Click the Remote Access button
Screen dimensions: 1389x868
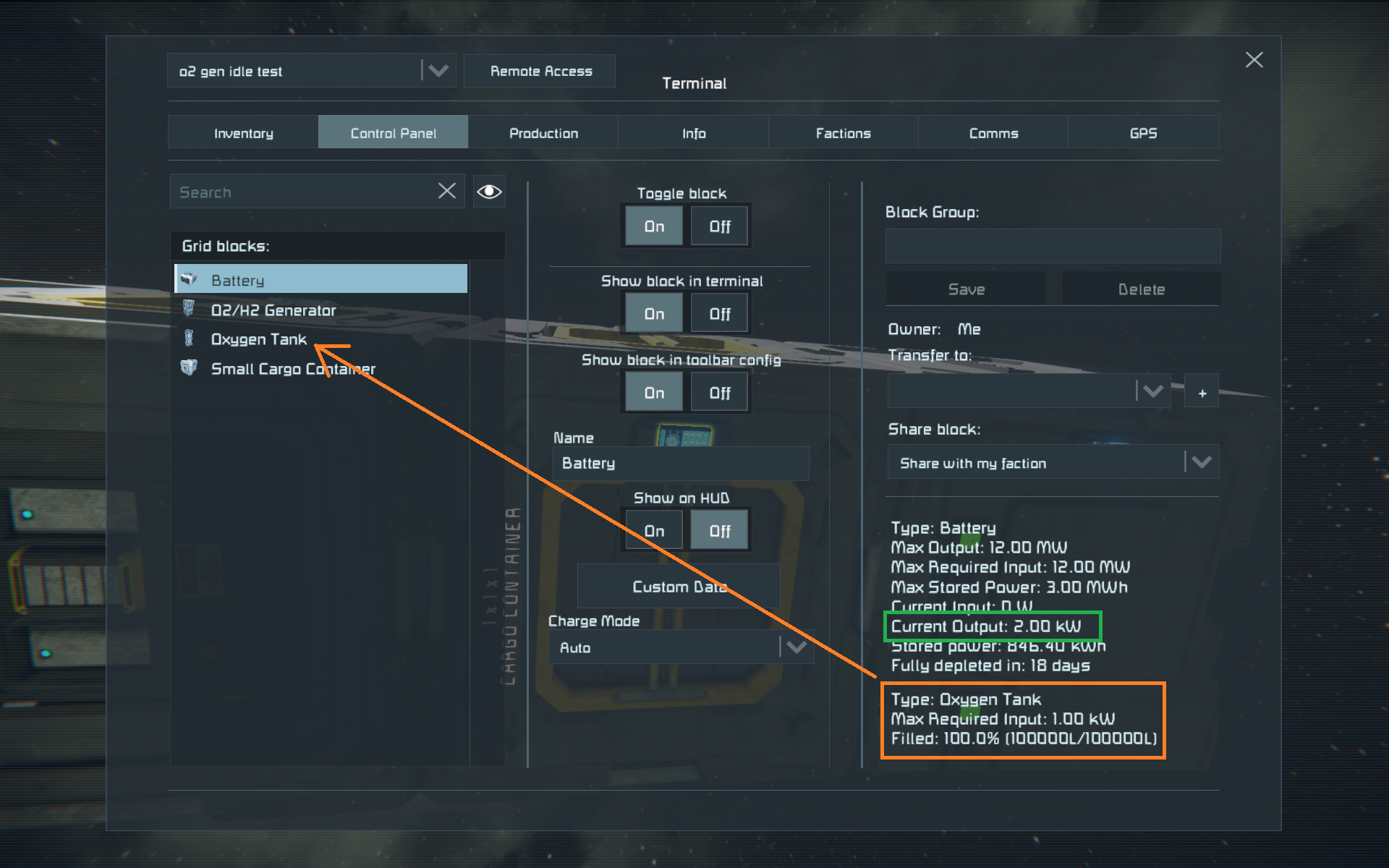540,71
